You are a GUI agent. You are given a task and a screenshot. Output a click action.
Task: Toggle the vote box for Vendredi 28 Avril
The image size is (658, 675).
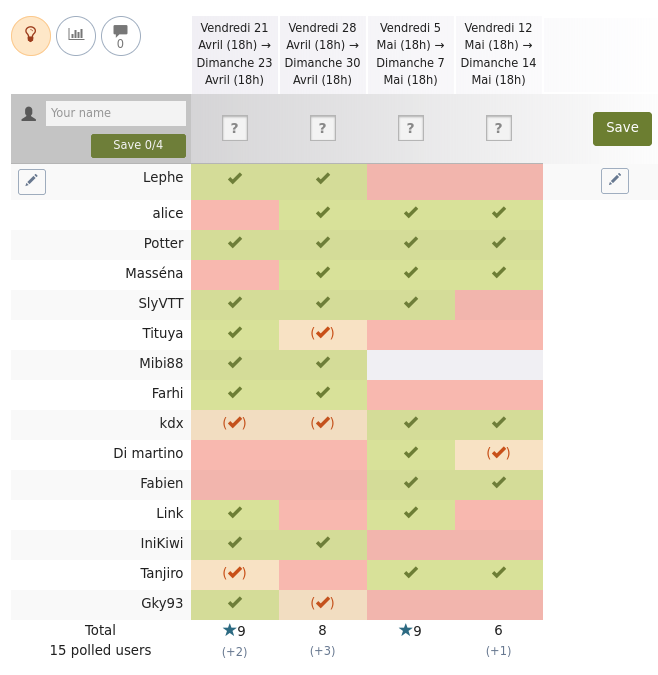(323, 128)
